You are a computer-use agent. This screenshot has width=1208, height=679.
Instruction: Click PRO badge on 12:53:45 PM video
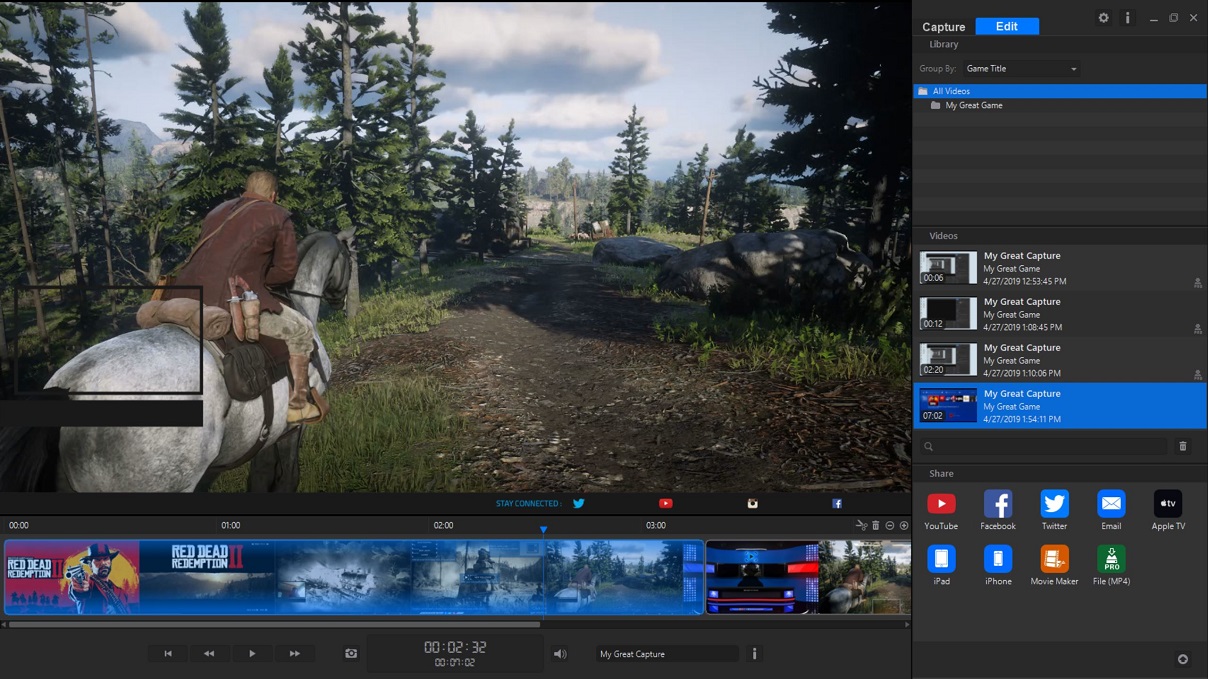(1197, 283)
